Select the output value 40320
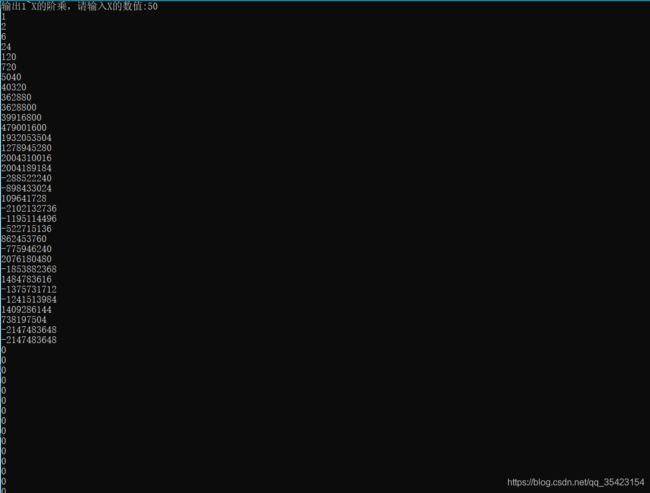650x493 pixels. point(14,87)
